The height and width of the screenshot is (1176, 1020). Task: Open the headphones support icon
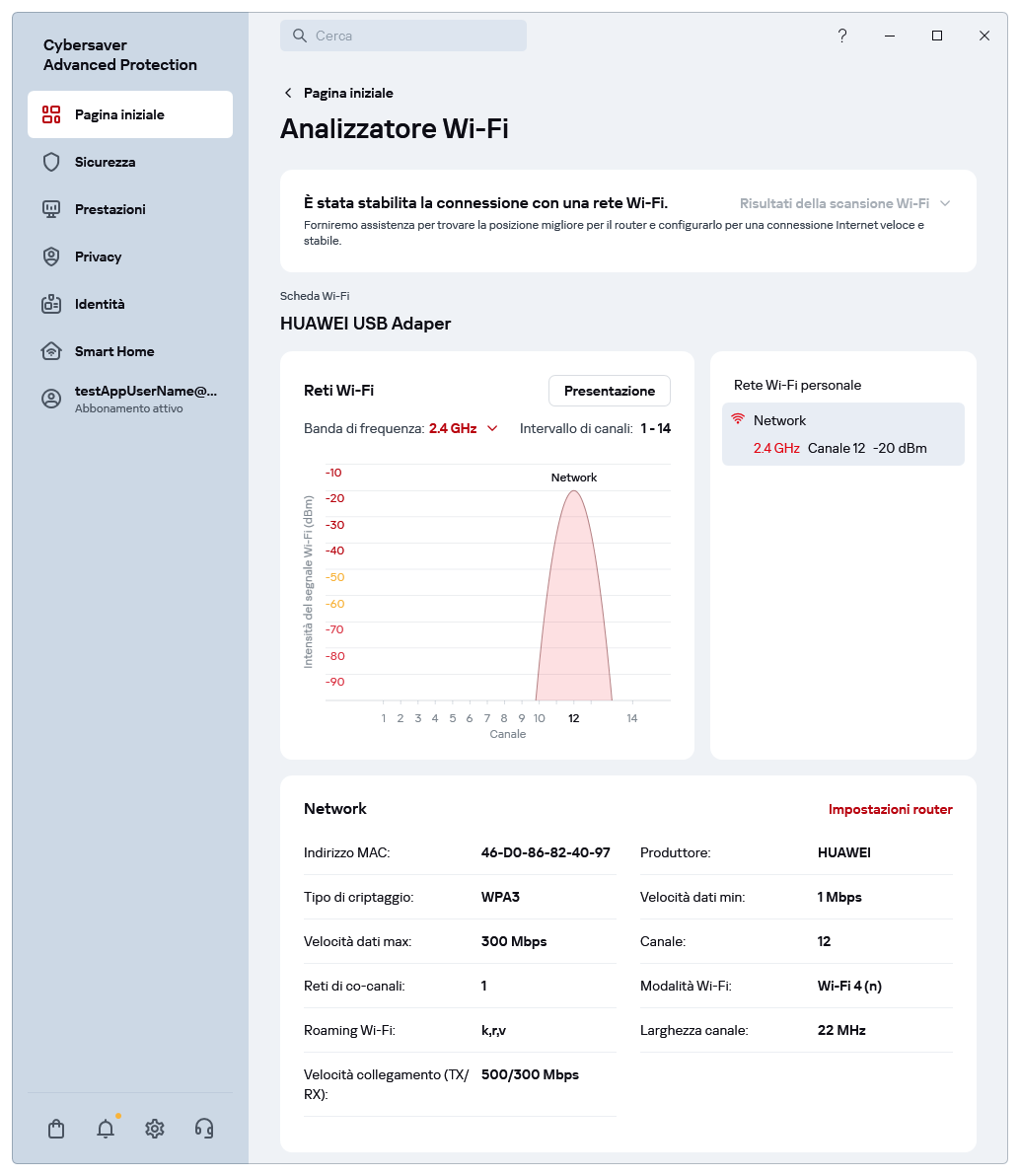(x=204, y=1128)
